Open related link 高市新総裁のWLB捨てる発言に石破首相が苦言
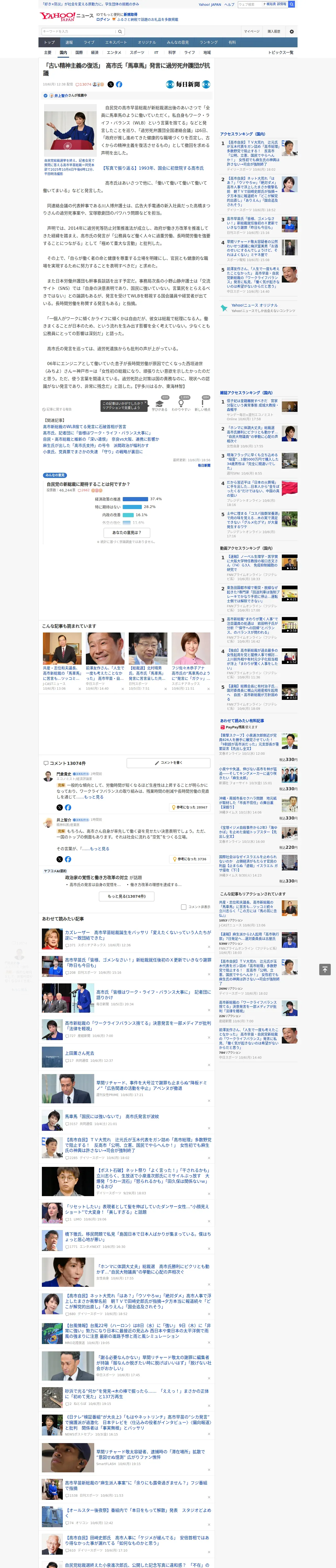The image size is (336, 1568). coord(85,427)
